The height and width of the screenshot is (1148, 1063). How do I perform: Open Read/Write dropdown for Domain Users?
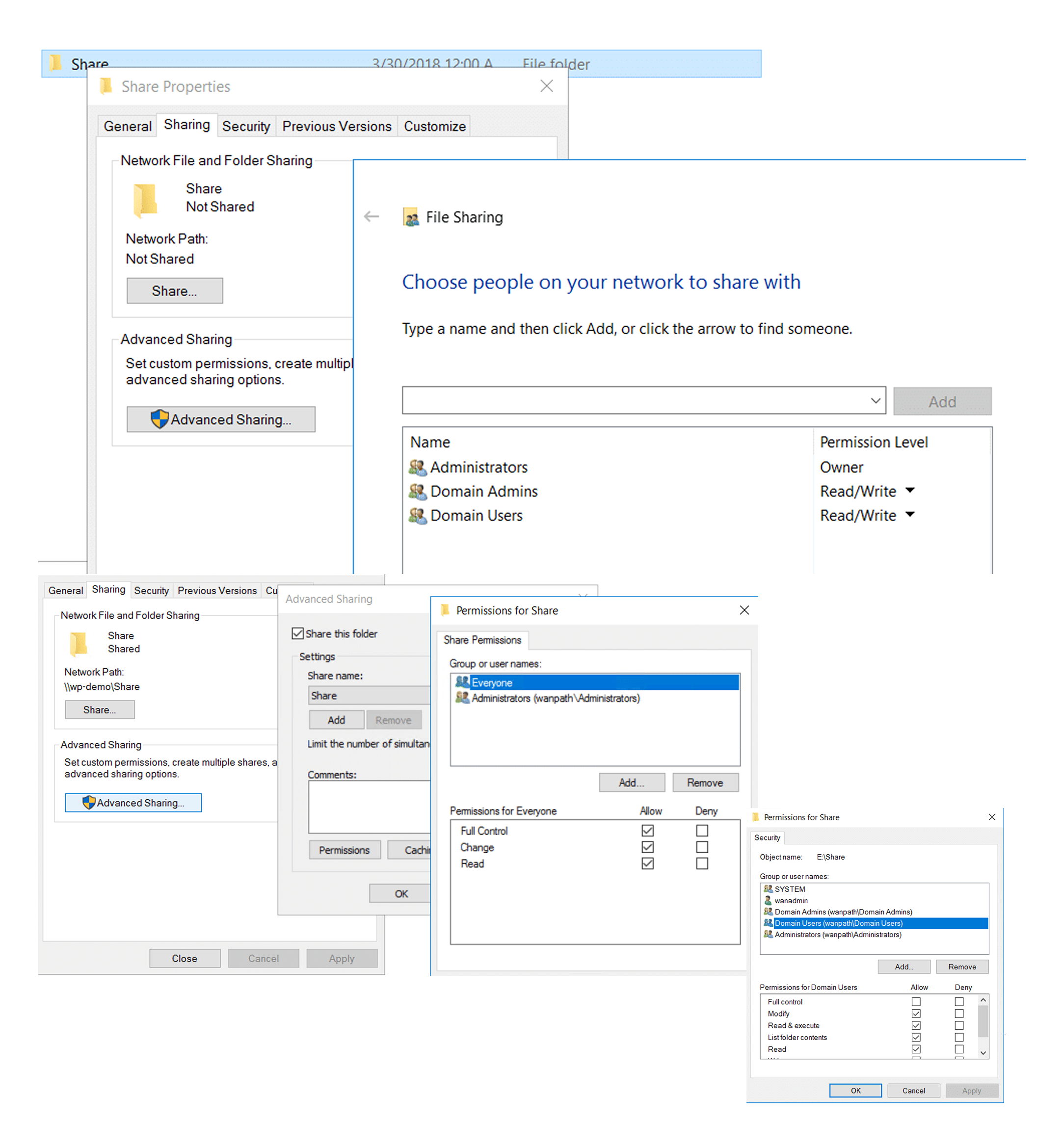(x=910, y=515)
